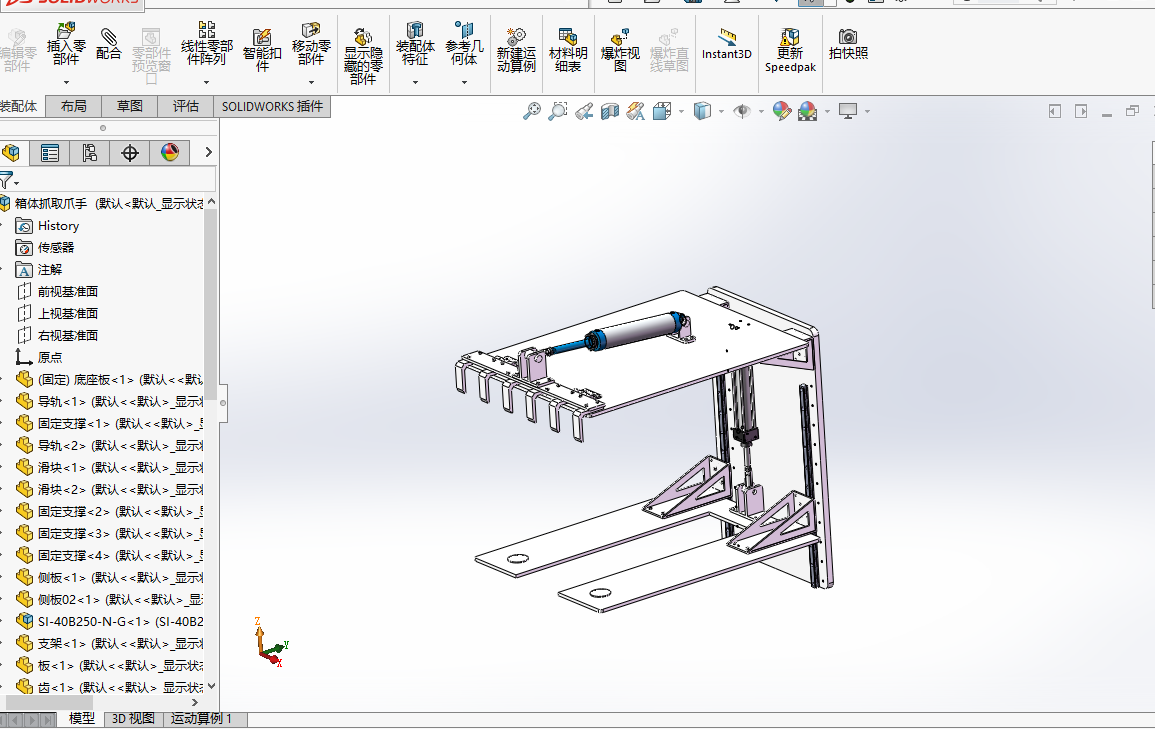Open the FeatureManager design tree tab
Screen dimensions: 1155x729
11,153
